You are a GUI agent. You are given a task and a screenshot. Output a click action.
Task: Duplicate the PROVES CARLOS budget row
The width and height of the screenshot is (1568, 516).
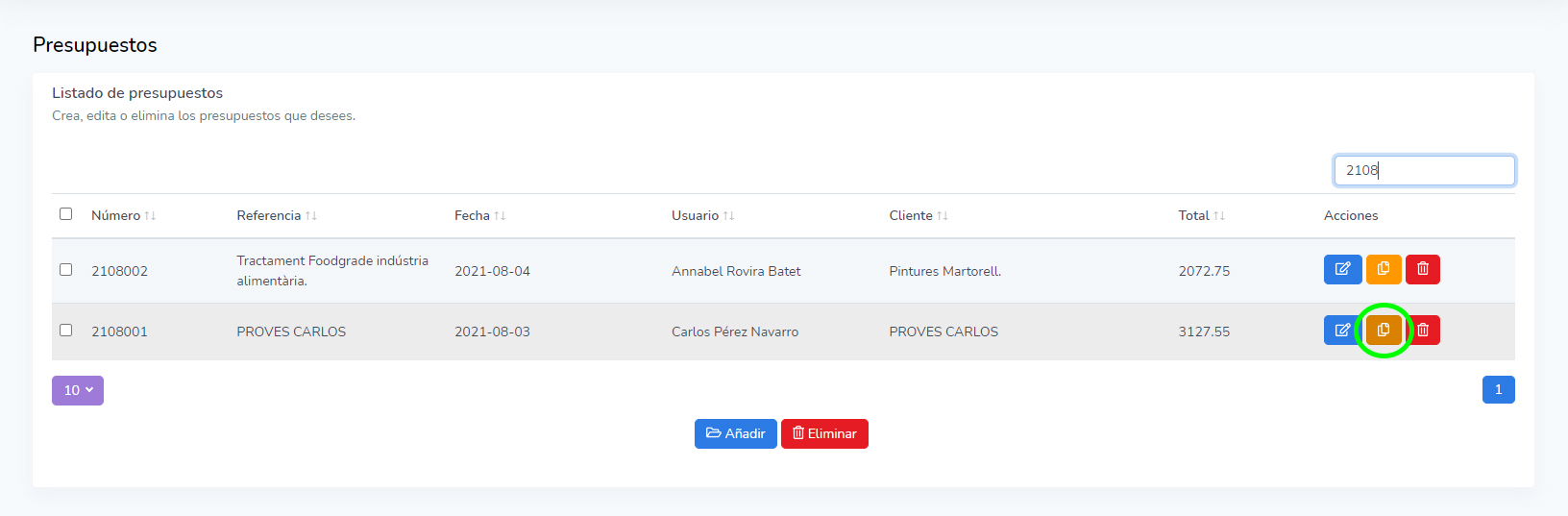[1384, 331]
